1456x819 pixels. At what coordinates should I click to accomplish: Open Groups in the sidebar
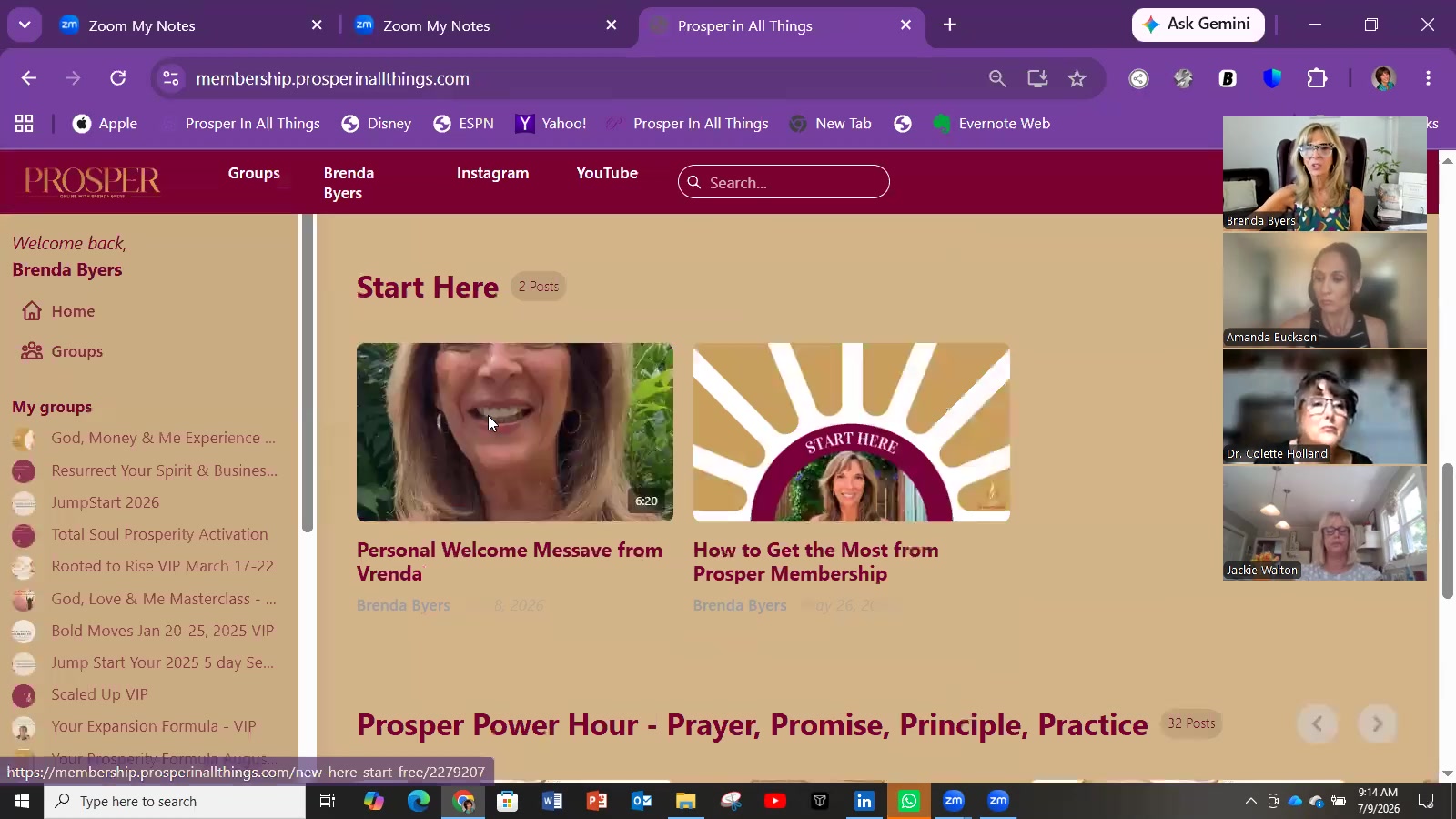pos(62,351)
